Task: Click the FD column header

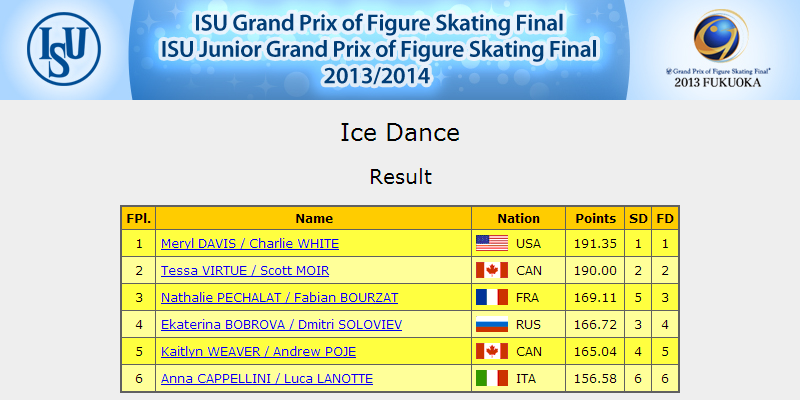Action: [665, 218]
